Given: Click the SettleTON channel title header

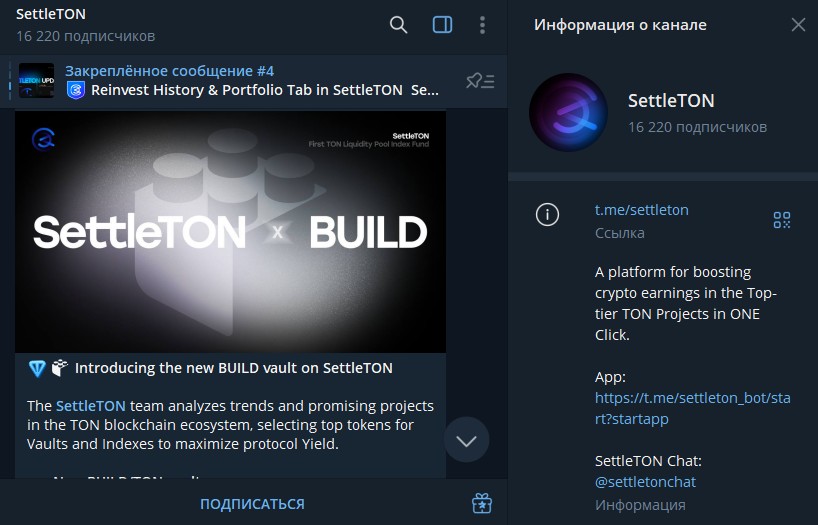Looking at the screenshot, I should point(51,14).
